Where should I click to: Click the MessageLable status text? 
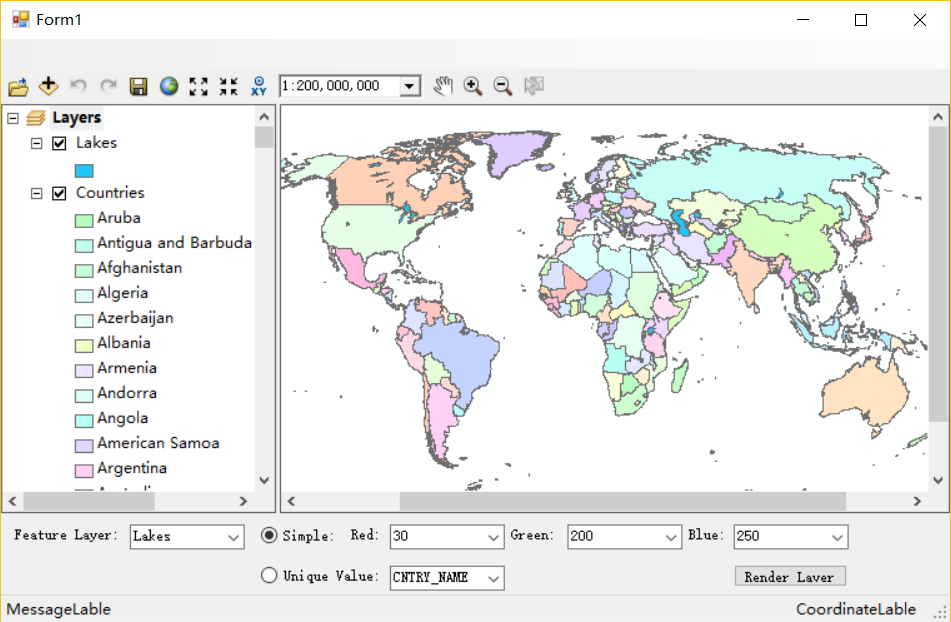tap(59, 609)
